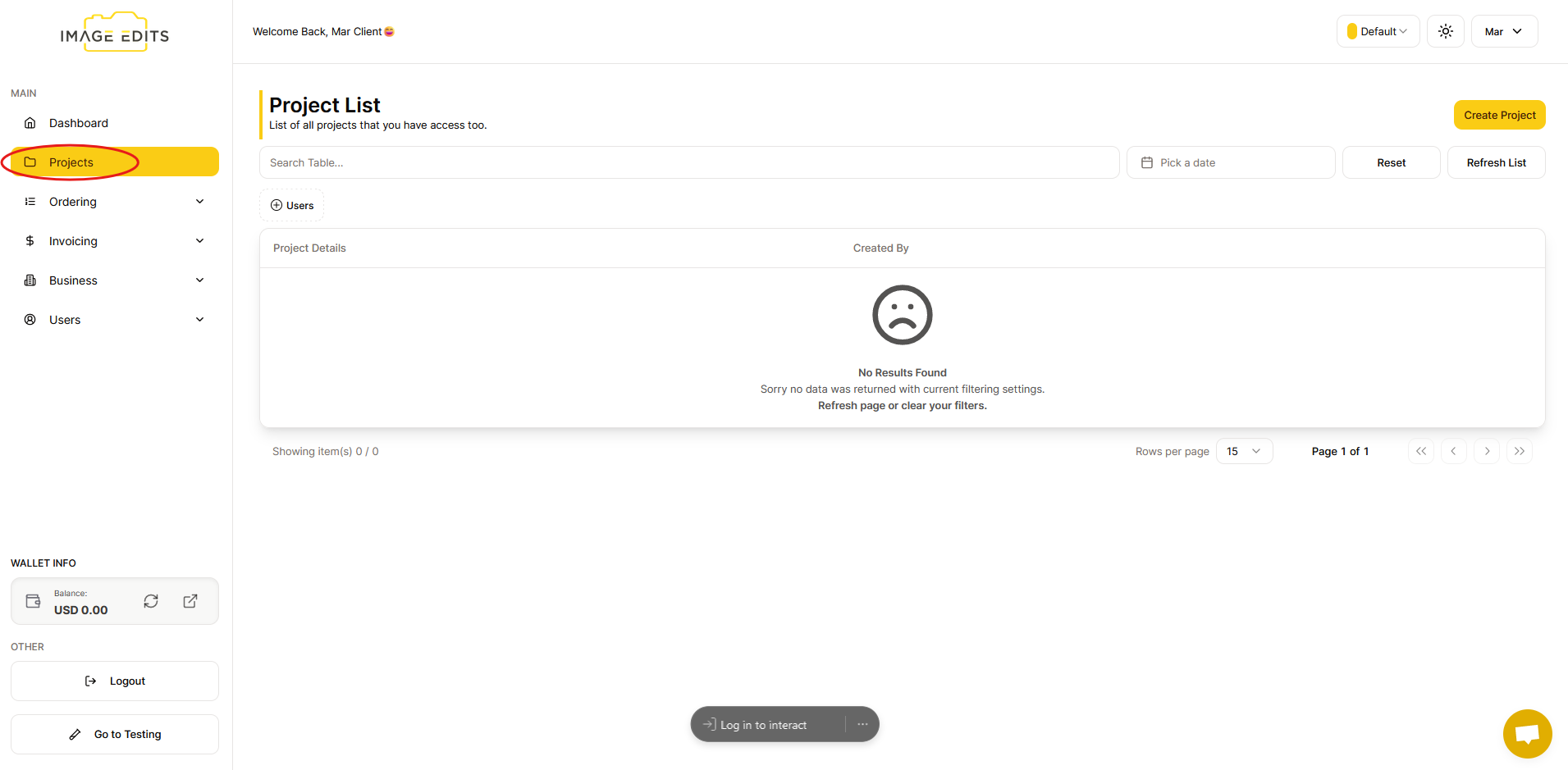This screenshot has height=770, width=1568.
Task: Focus the Search Table input field
Action: tap(689, 162)
